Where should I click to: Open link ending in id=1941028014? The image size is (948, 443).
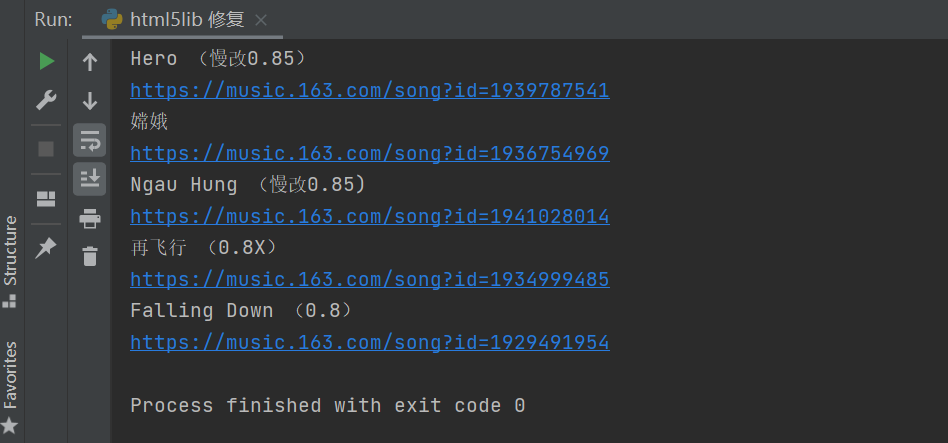(x=369, y=216)
